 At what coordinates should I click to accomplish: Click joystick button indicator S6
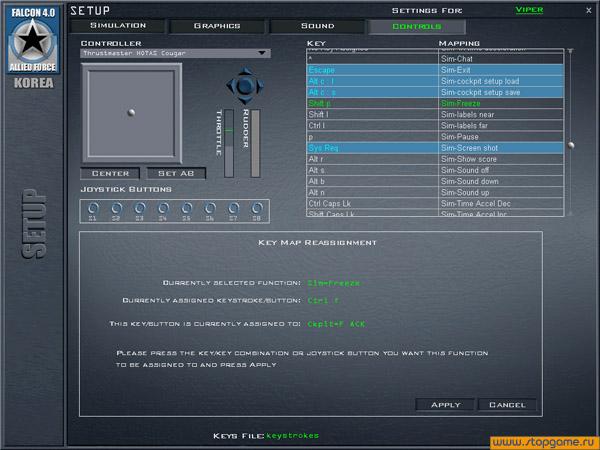(210, 208)
